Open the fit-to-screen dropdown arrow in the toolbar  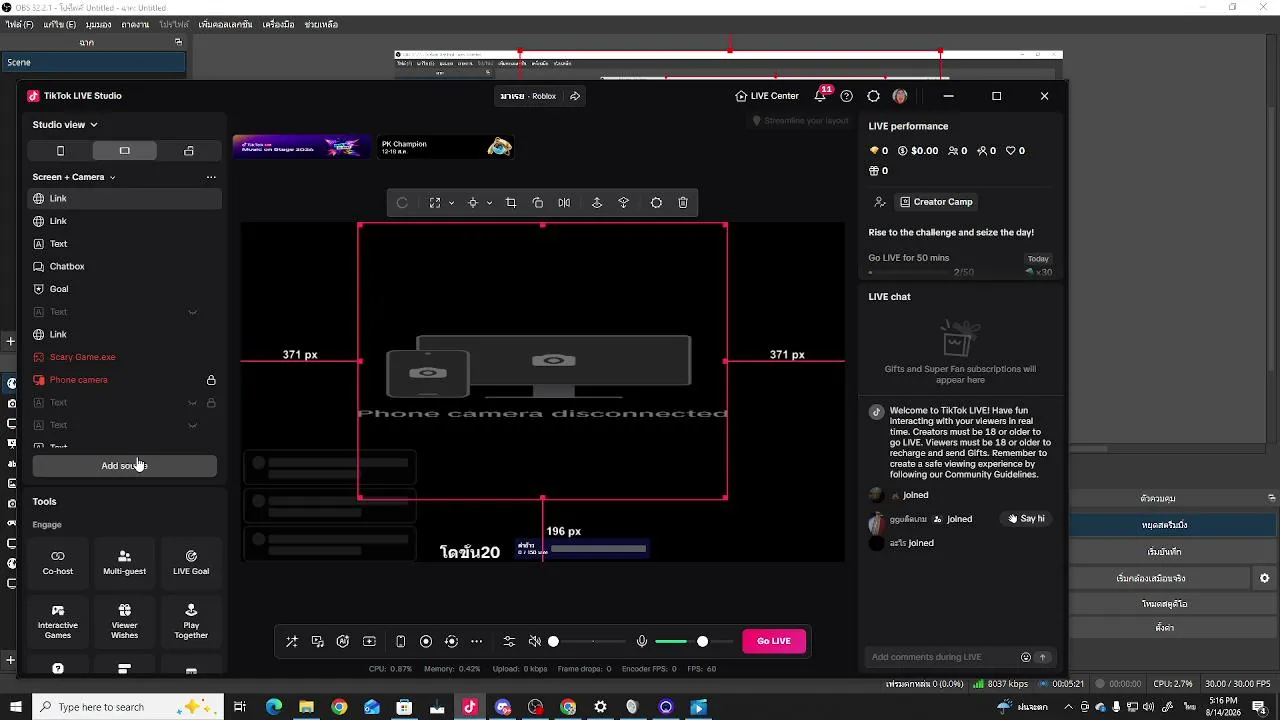click(451, 203)
